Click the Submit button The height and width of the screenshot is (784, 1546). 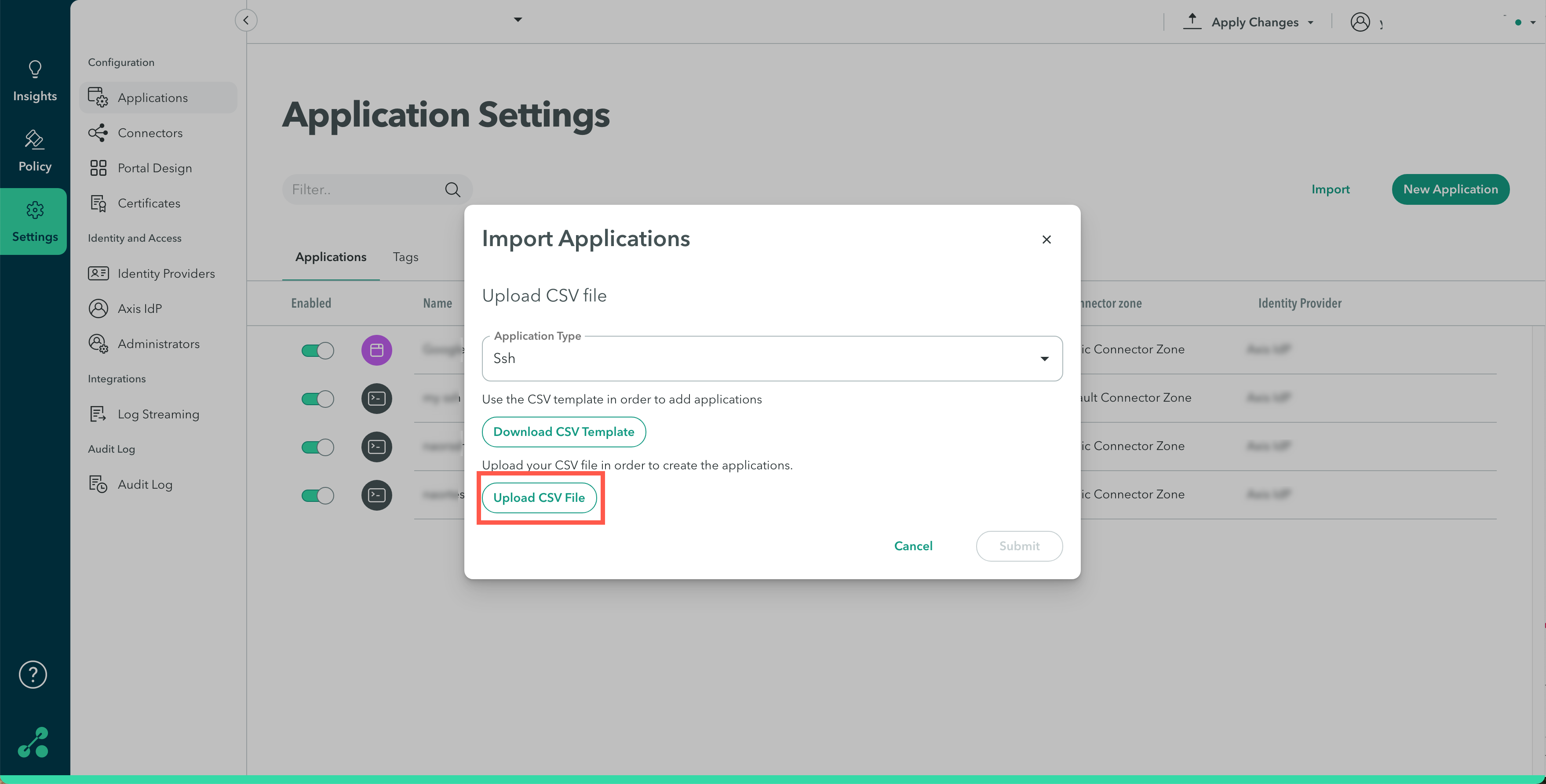pyautogui.click(x=1019, y=546)
